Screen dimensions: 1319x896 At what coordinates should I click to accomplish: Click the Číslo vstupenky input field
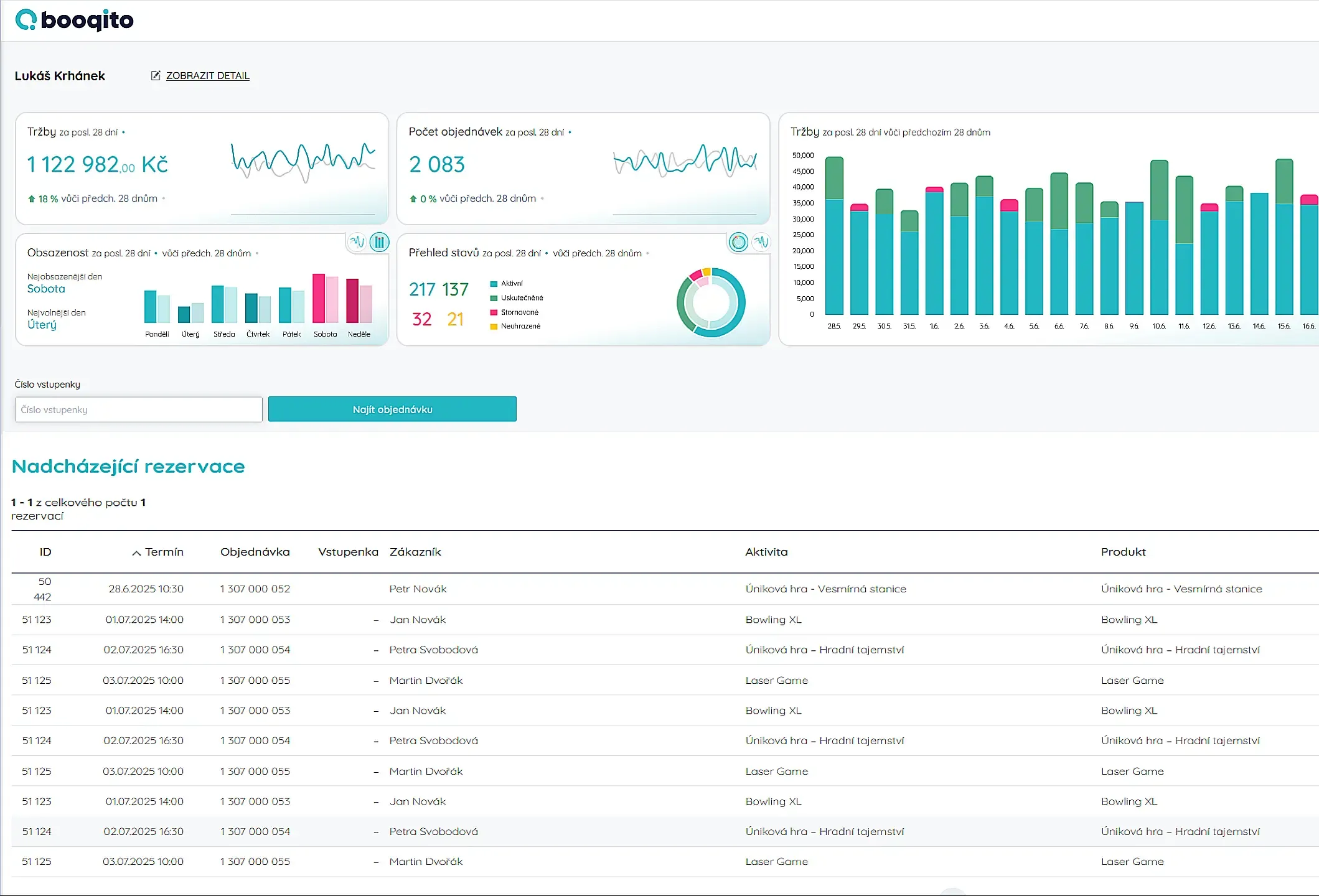[x=138, y=409]
